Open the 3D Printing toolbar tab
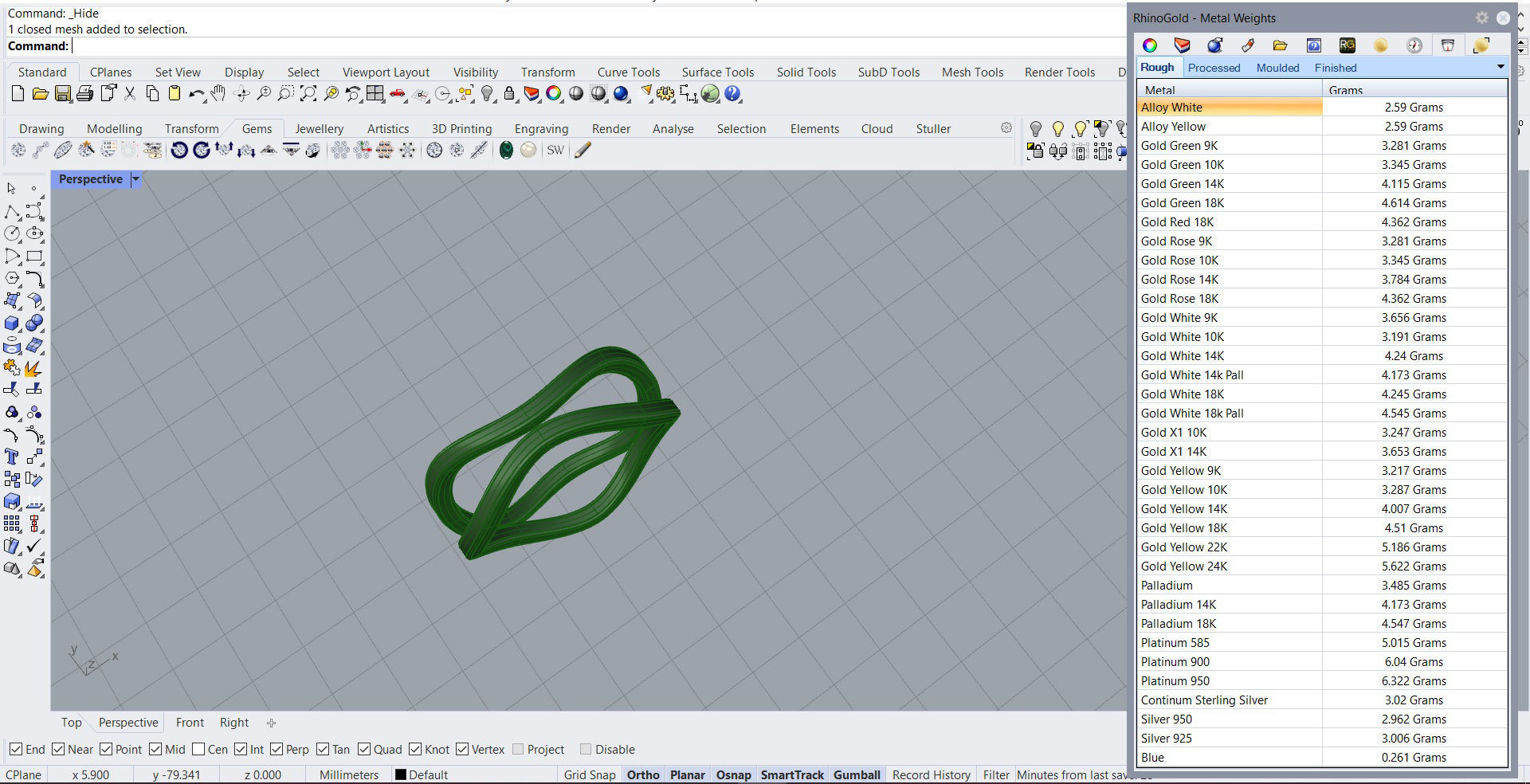This screenshot has width=1530, height=784. point(461,128)
